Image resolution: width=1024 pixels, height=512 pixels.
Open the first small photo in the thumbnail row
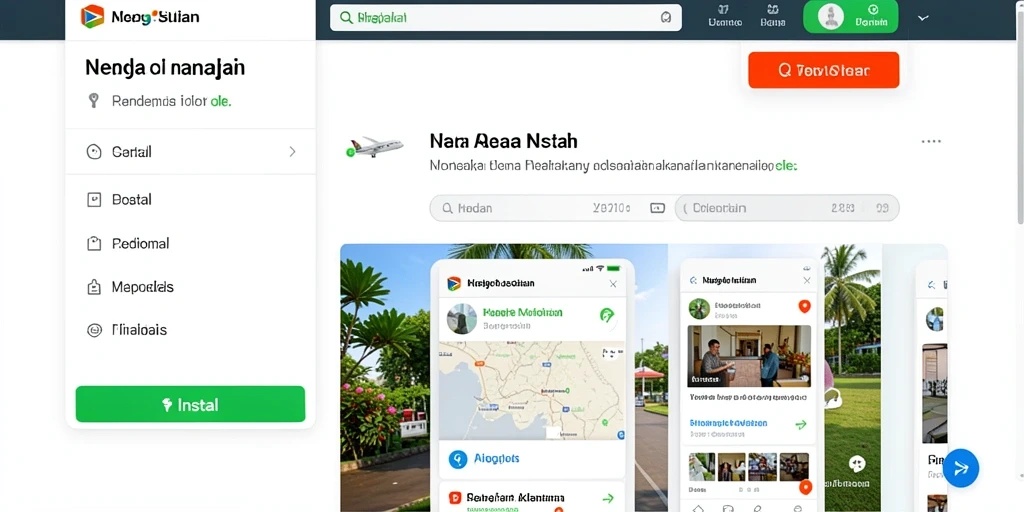tap(701, 467)
